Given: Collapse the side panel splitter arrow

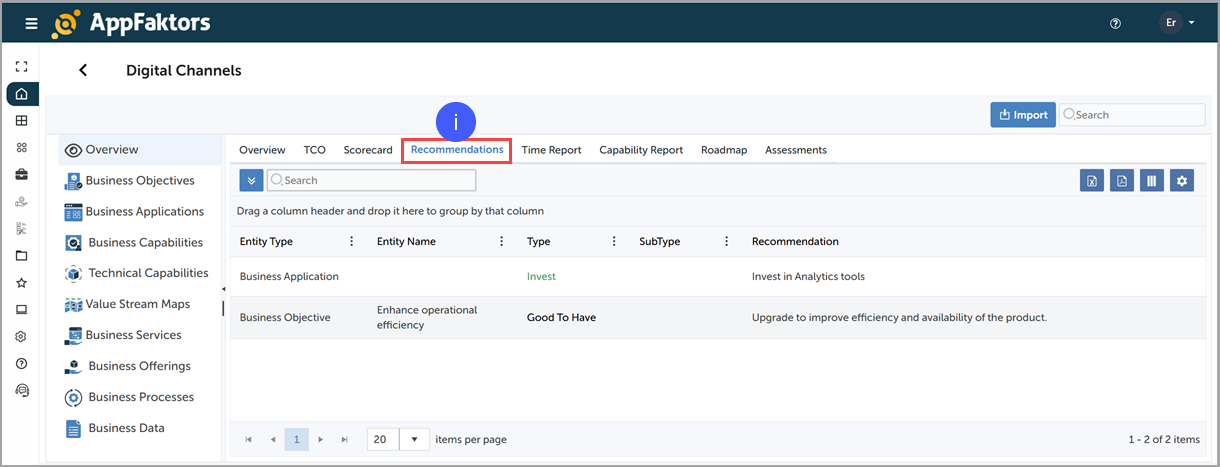Looking at the screenshot, I should [224, 289].
